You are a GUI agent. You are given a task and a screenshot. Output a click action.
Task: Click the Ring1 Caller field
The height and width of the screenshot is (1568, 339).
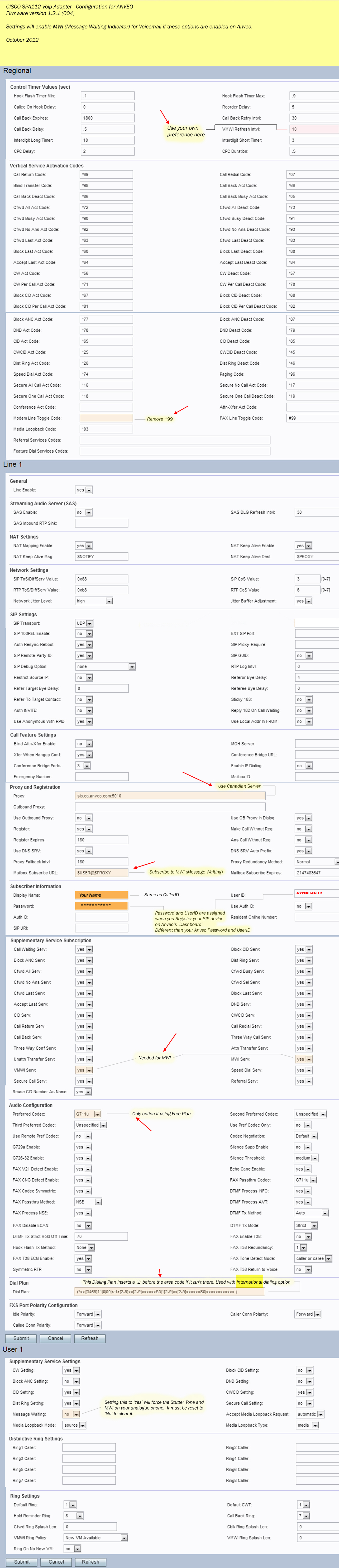[89, 1448]
